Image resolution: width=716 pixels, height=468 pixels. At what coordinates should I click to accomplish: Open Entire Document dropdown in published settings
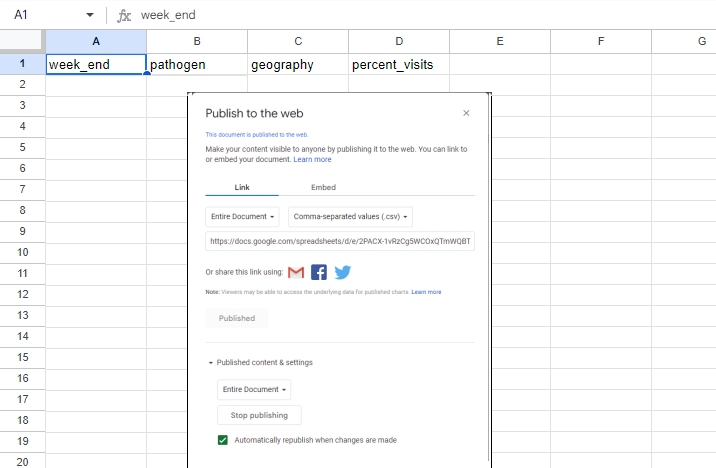point(254,389)
